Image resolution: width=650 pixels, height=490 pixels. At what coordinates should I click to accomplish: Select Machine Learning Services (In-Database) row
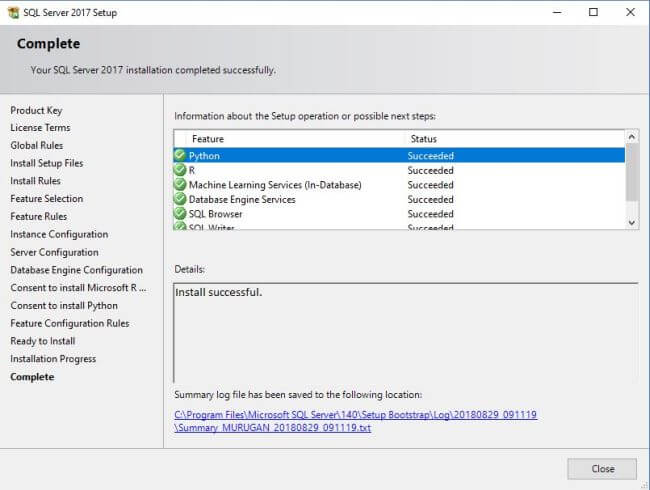[x=399, y=184]
